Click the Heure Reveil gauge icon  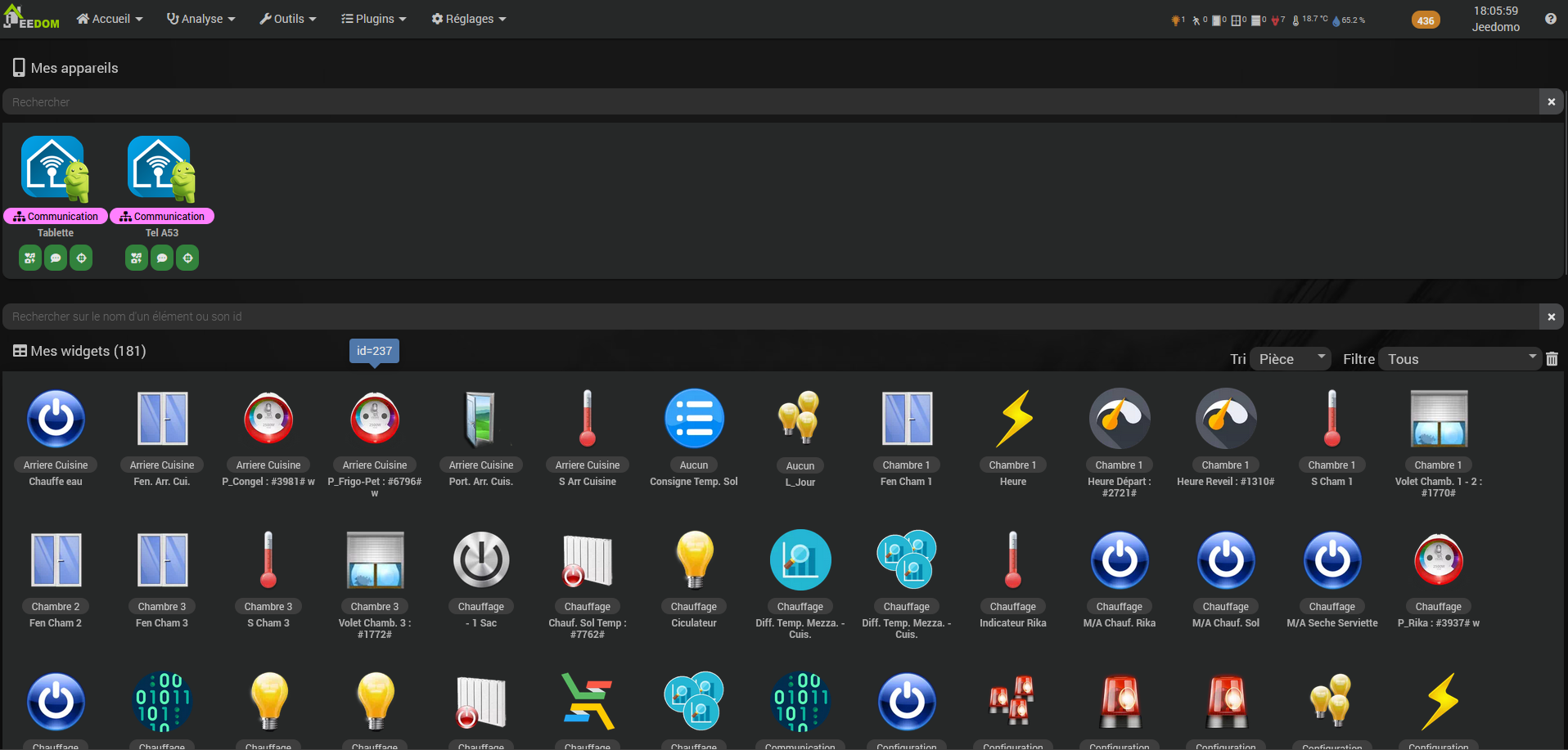coord(1225,418)
